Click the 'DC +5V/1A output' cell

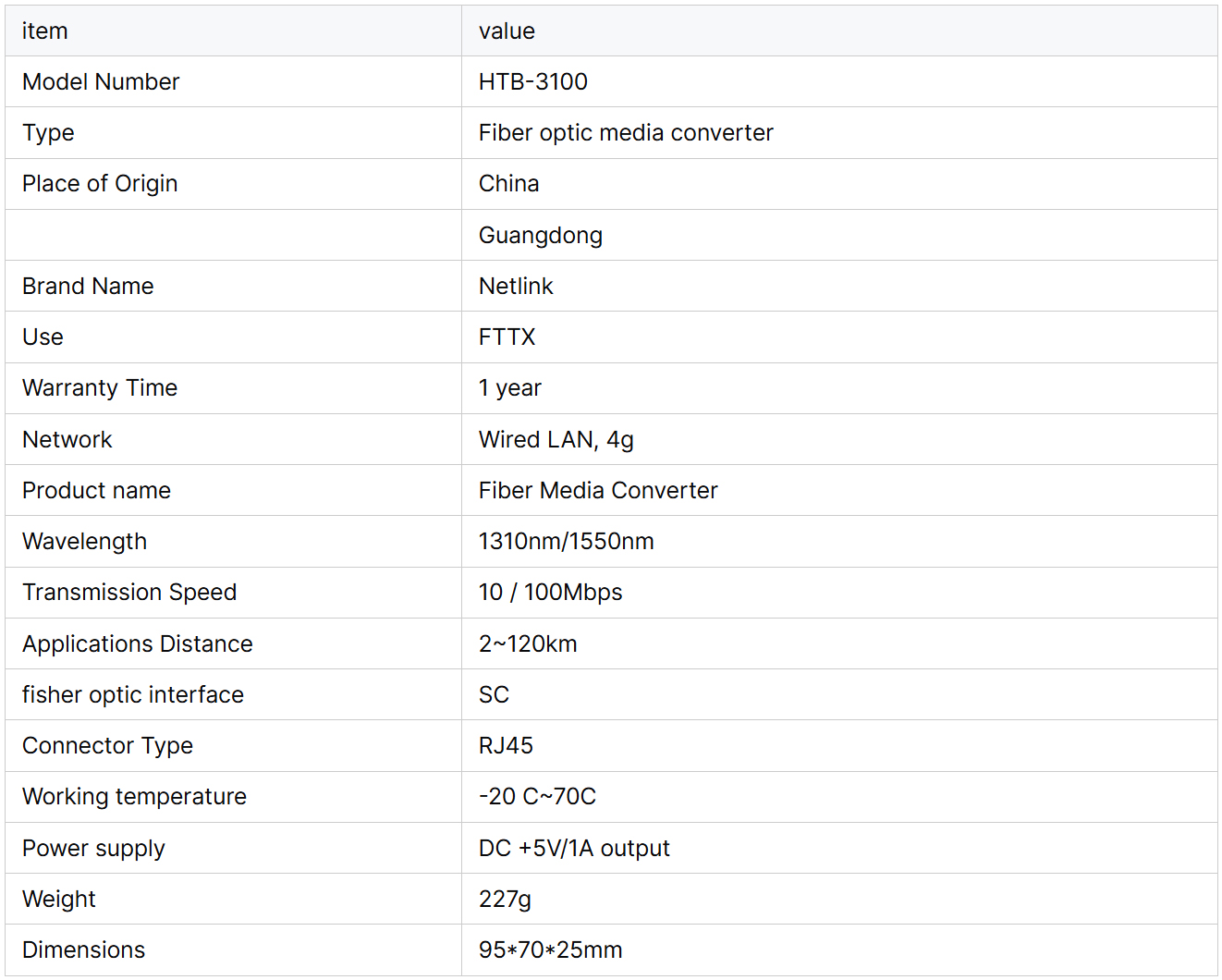click(573, 849)
